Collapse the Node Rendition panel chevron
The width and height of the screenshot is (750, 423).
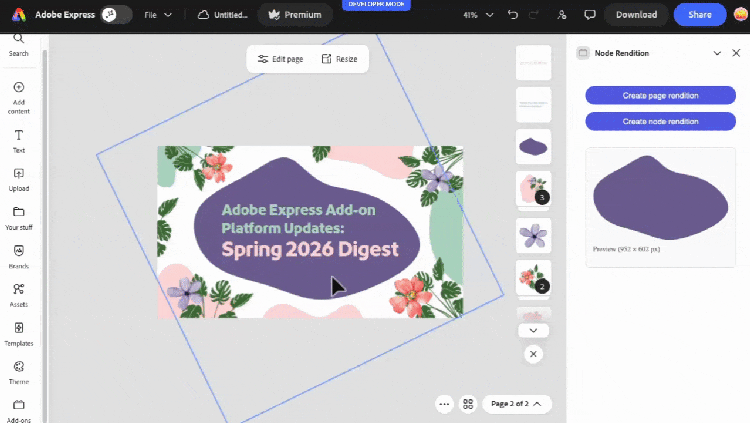[x=717, y=53]
